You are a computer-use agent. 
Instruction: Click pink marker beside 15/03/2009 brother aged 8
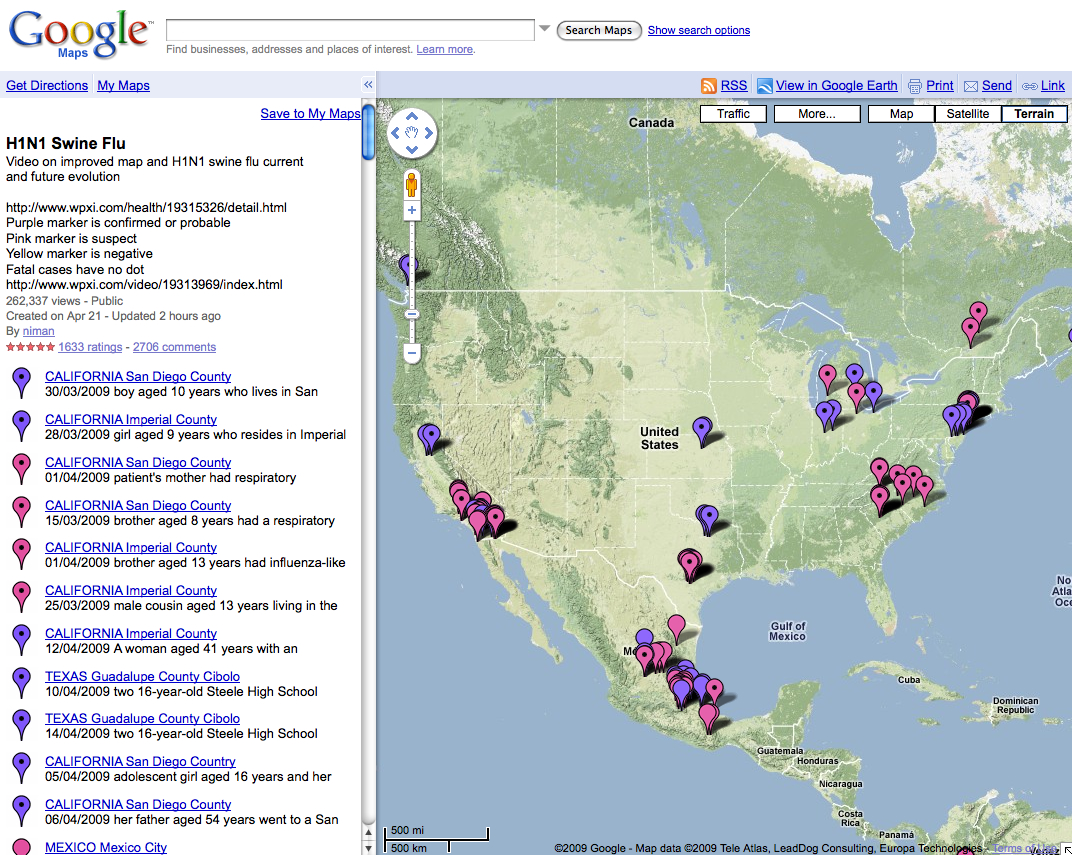point(22,512)
